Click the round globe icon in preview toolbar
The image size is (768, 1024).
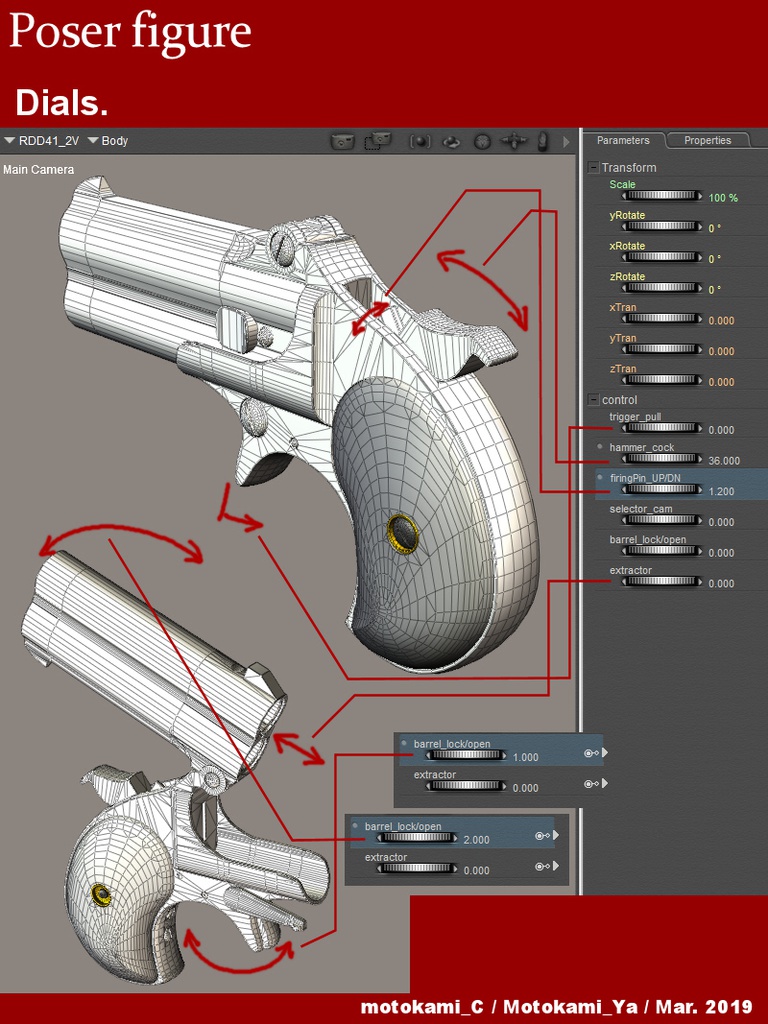coord(482,141)
